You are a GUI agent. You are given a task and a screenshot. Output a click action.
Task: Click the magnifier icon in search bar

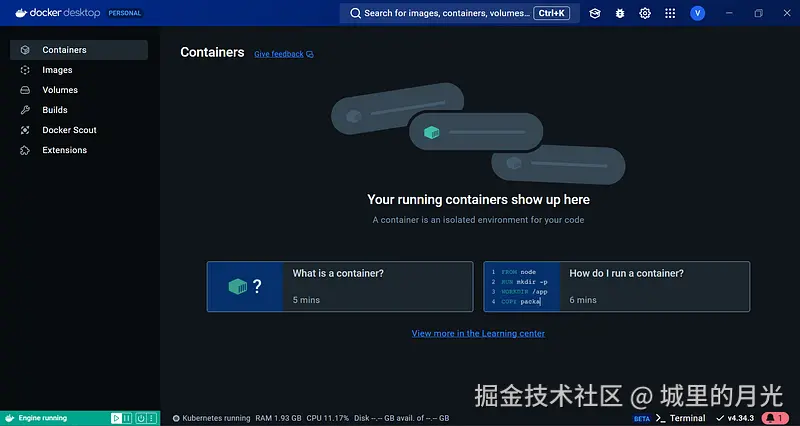click(x=355, y=13)
